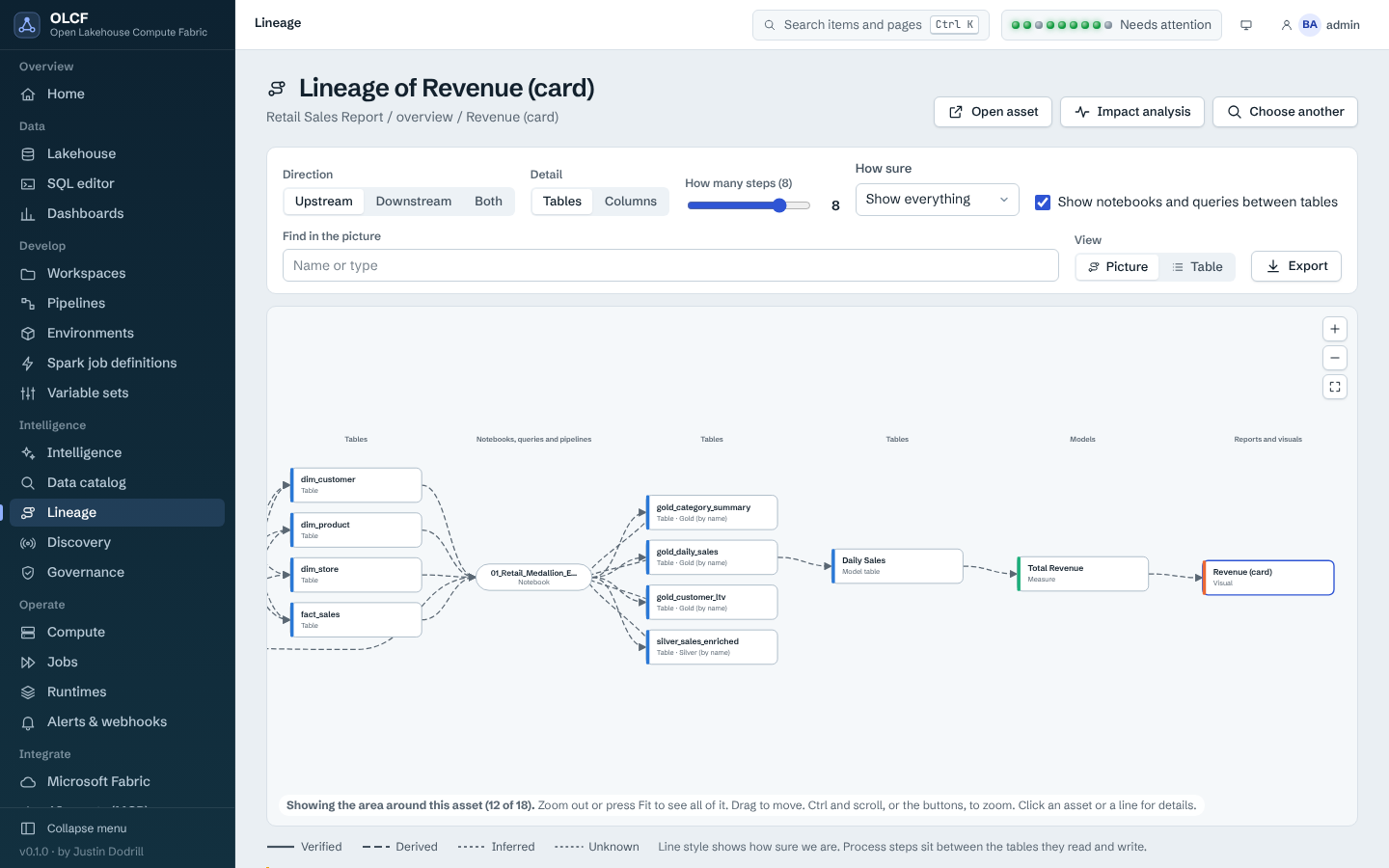Go to Pipelines icon
This screenshot has height=868, width=1389.
(28, 303)
